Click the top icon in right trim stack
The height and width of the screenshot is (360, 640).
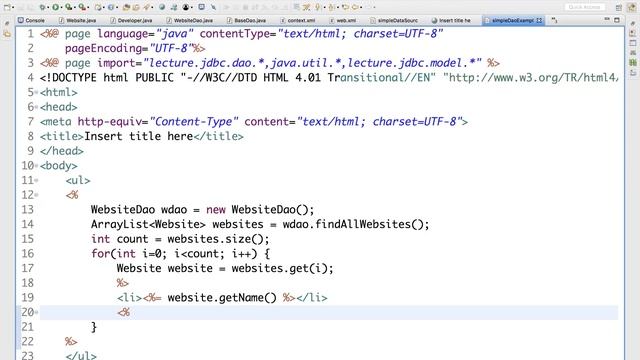633,23
